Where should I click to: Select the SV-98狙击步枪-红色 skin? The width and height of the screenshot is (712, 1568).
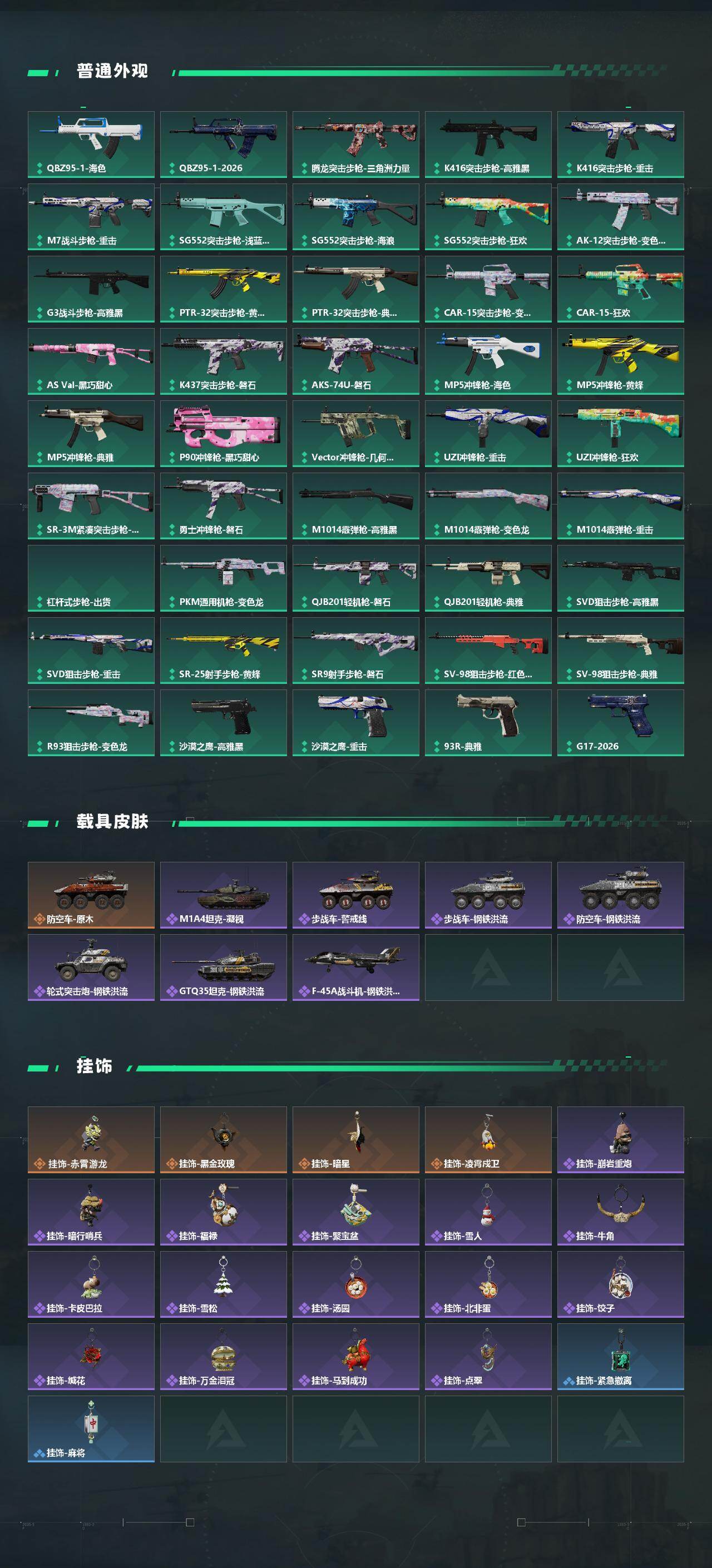pos(488,651)
